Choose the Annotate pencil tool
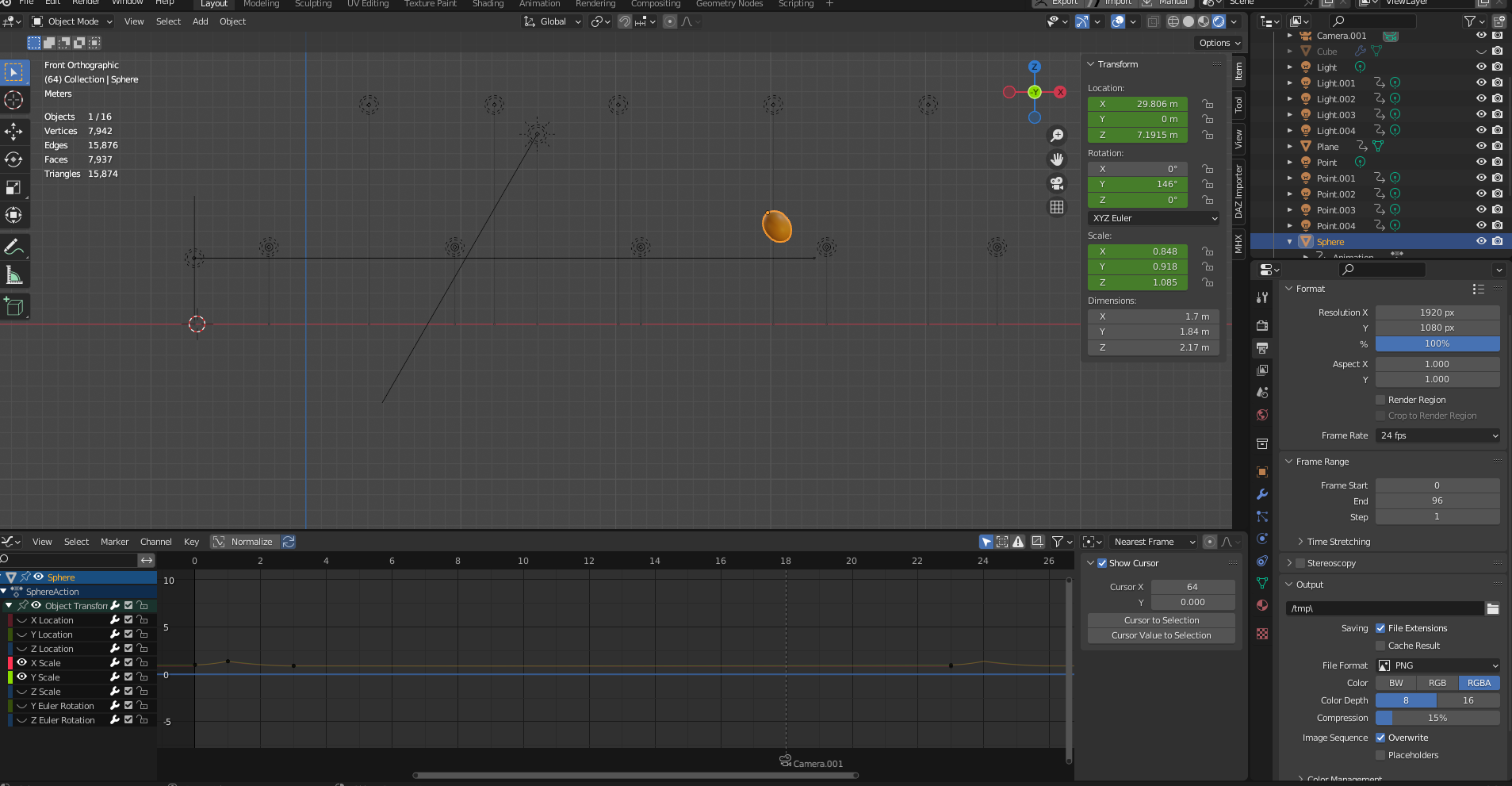The width and height of the screenshot is (1512, 786). pyautogui.click(x=13, y=247)
